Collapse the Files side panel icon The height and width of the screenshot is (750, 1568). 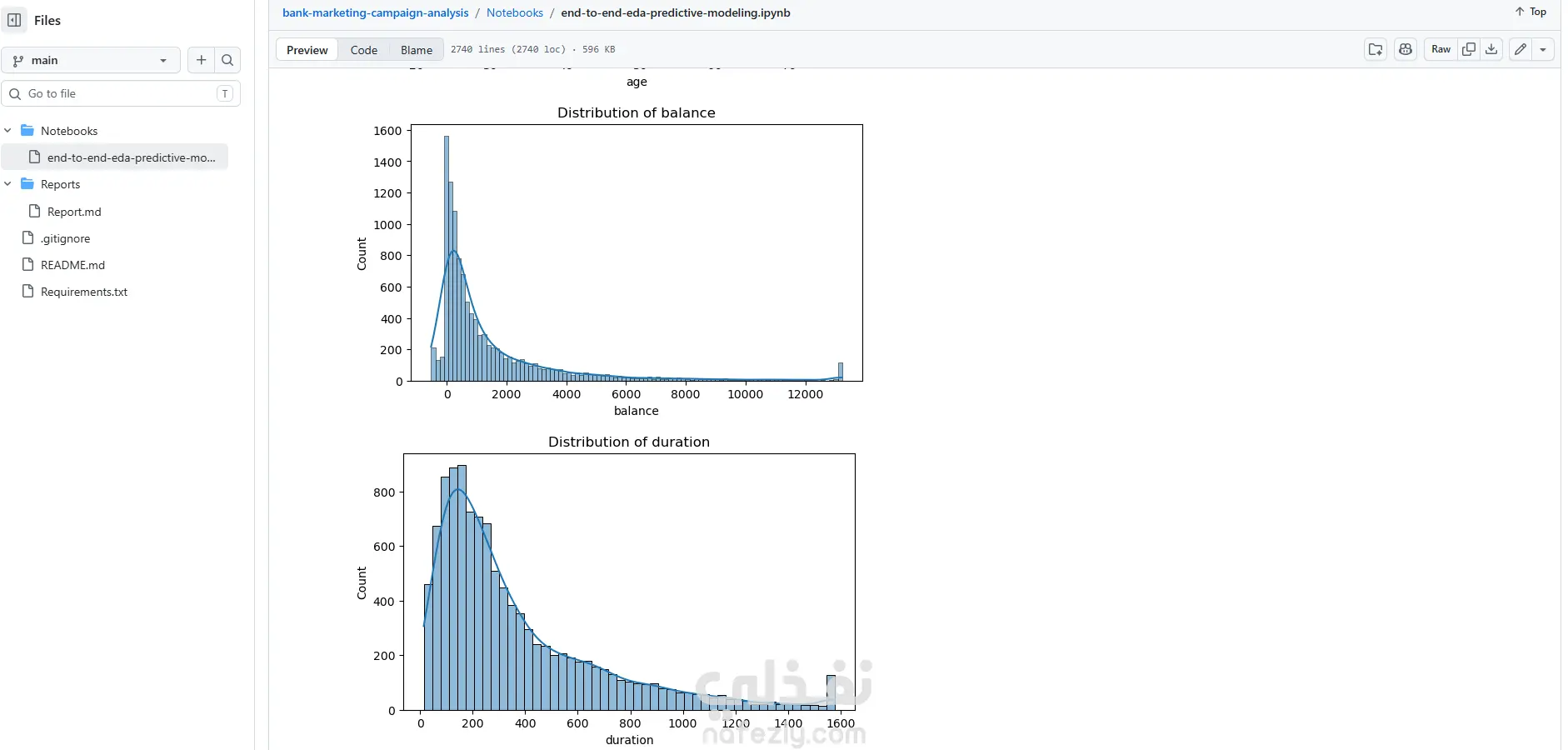click(14, 20)
